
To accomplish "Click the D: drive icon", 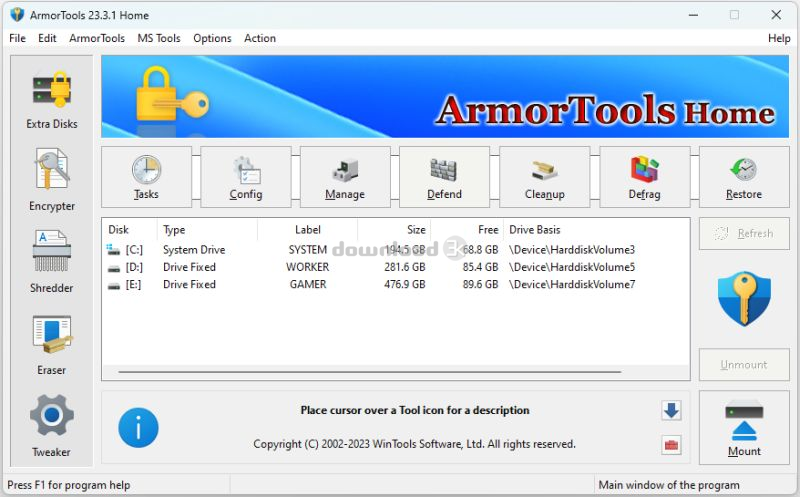I will 114,268.
